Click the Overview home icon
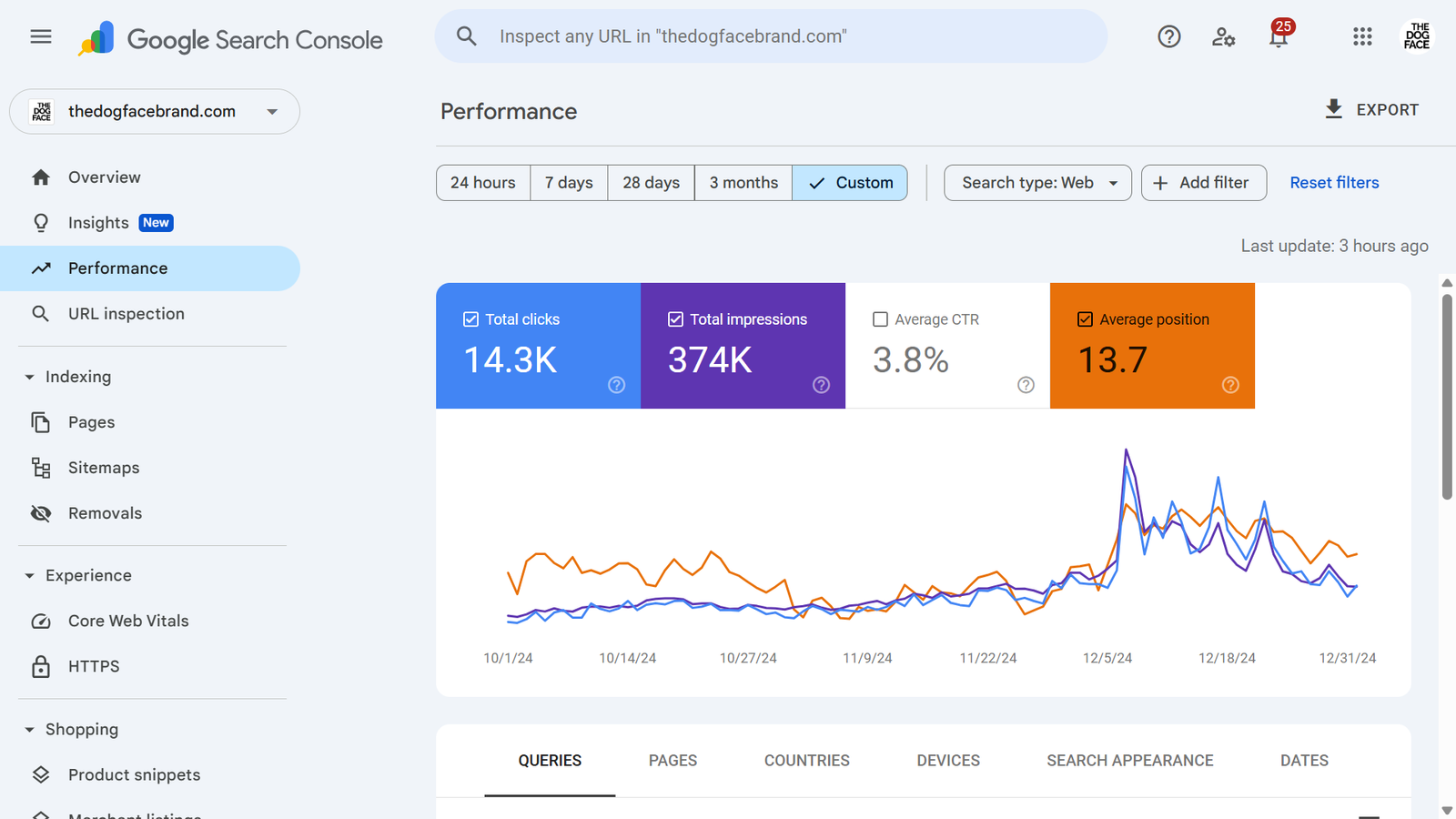This screenshot has height=819, width=1456. coord(41,177)
